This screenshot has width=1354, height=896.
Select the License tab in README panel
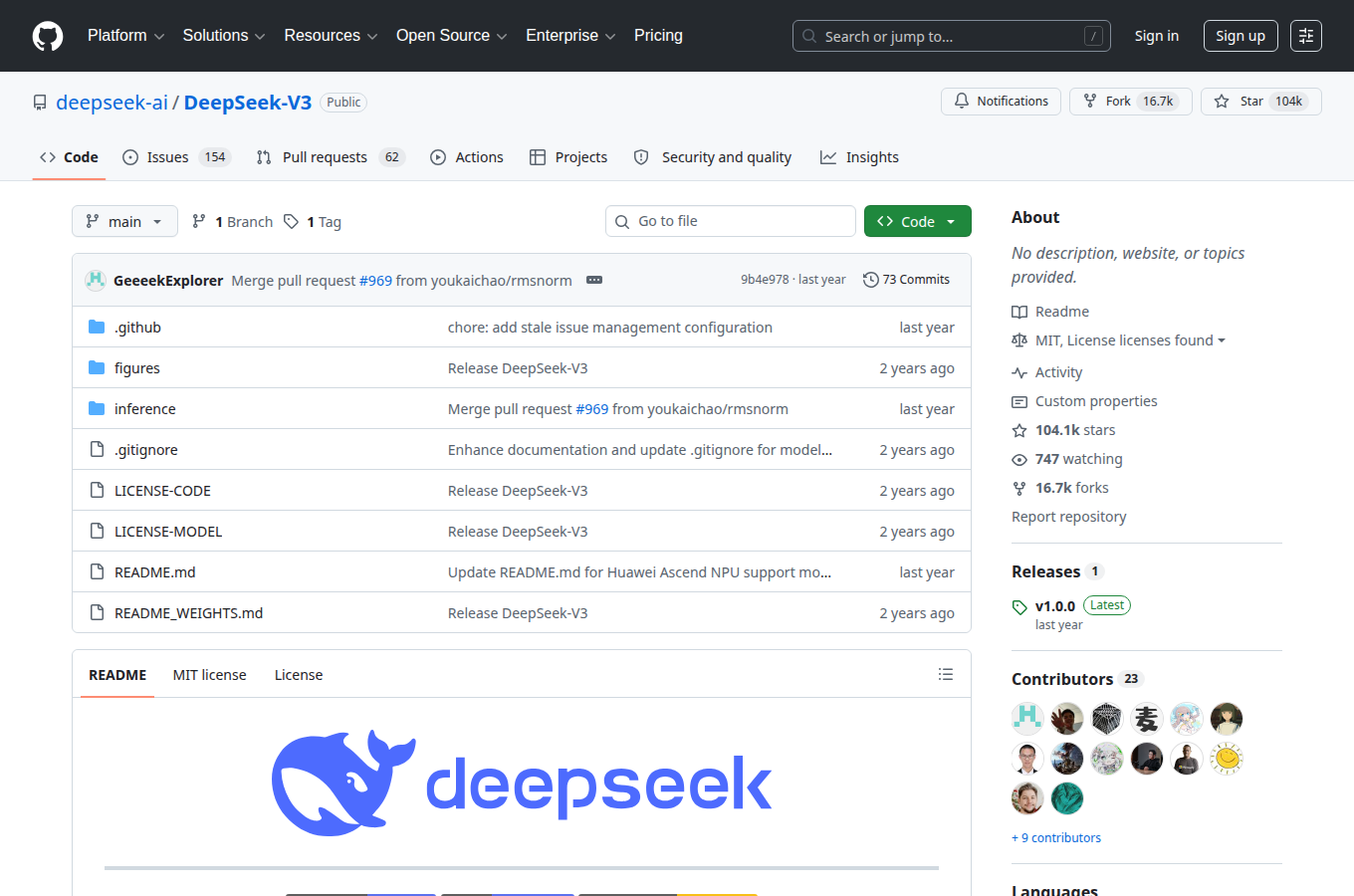click(299, 675)
